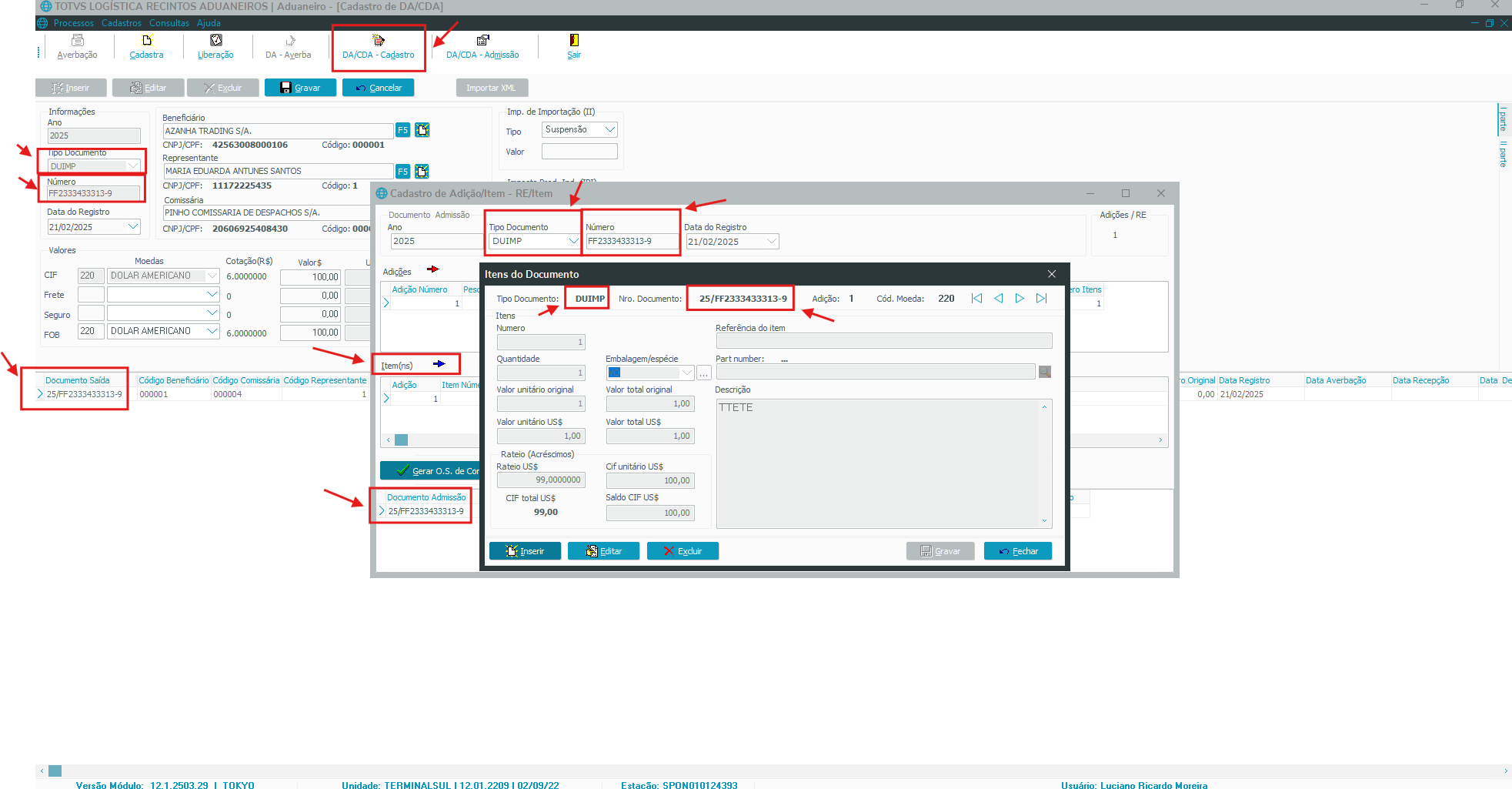The image size is (1512, 789).
Task: Click the main window horizontal scrollbar thumb
Action: coord(55,771)
